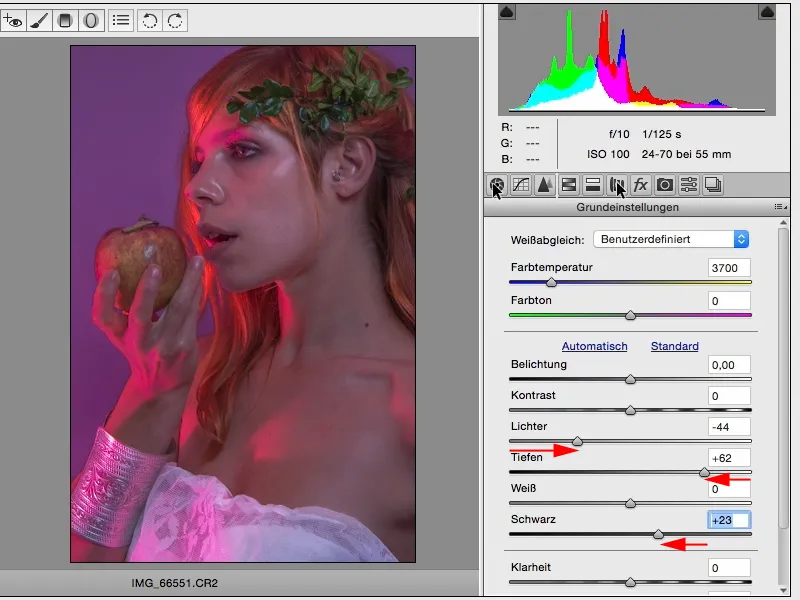Open the Split Toning panel tab
800x600 pixels.
pos(593,185)
